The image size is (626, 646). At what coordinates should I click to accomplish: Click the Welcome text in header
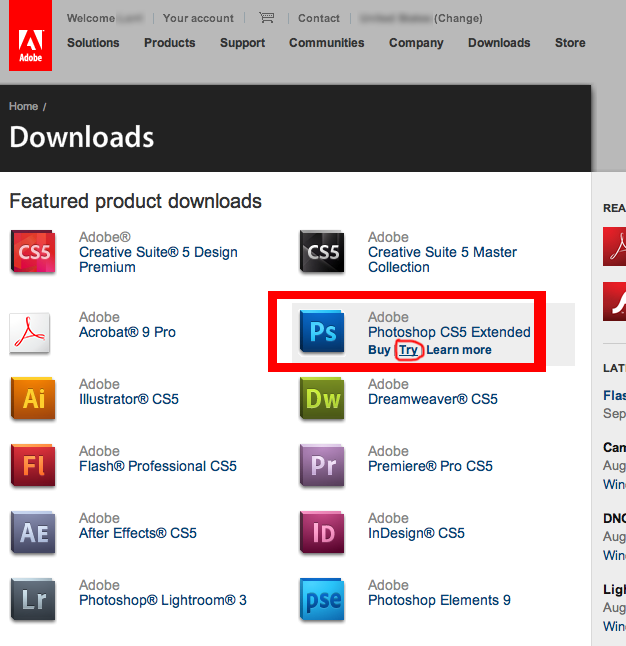click(x=91, y=18)
